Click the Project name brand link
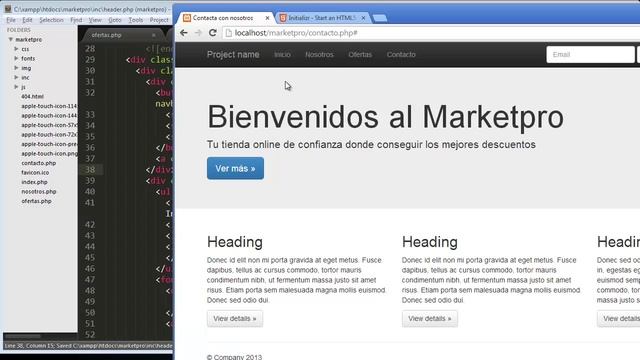This screenshot has height=360, width=640. click(x=233, y=55)
